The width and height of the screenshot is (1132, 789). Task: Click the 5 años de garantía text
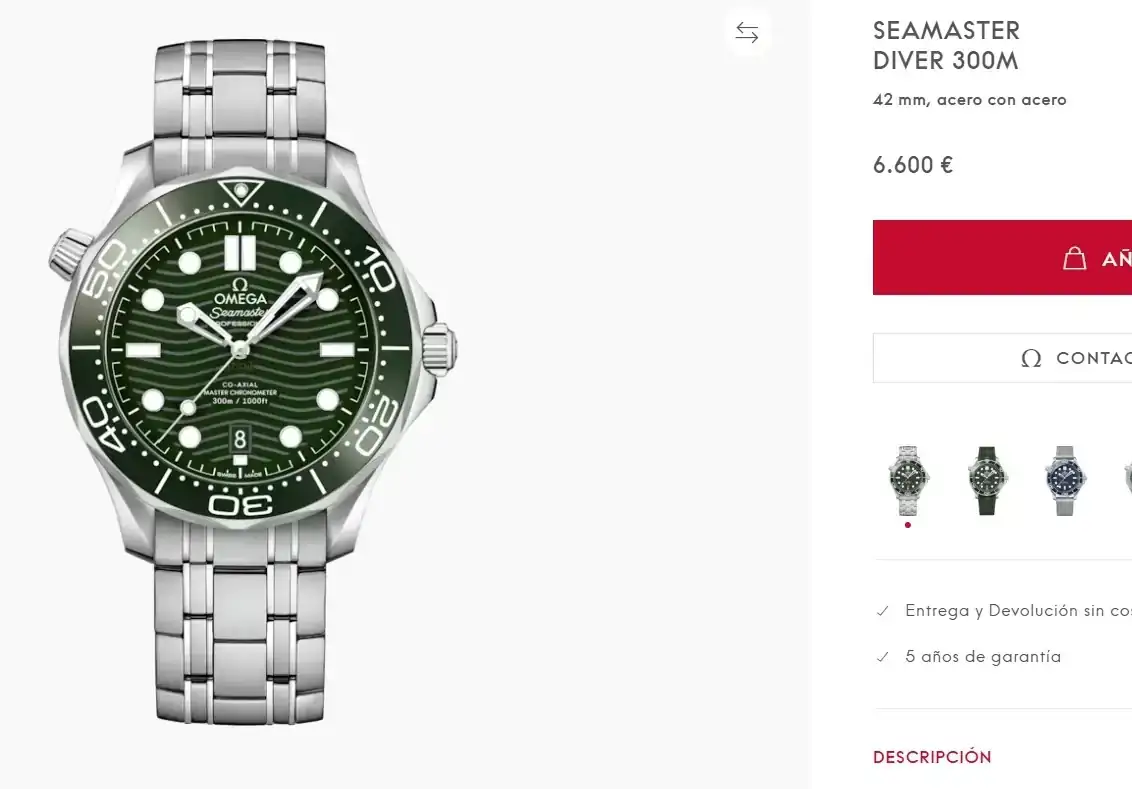(x=983, y=657)
